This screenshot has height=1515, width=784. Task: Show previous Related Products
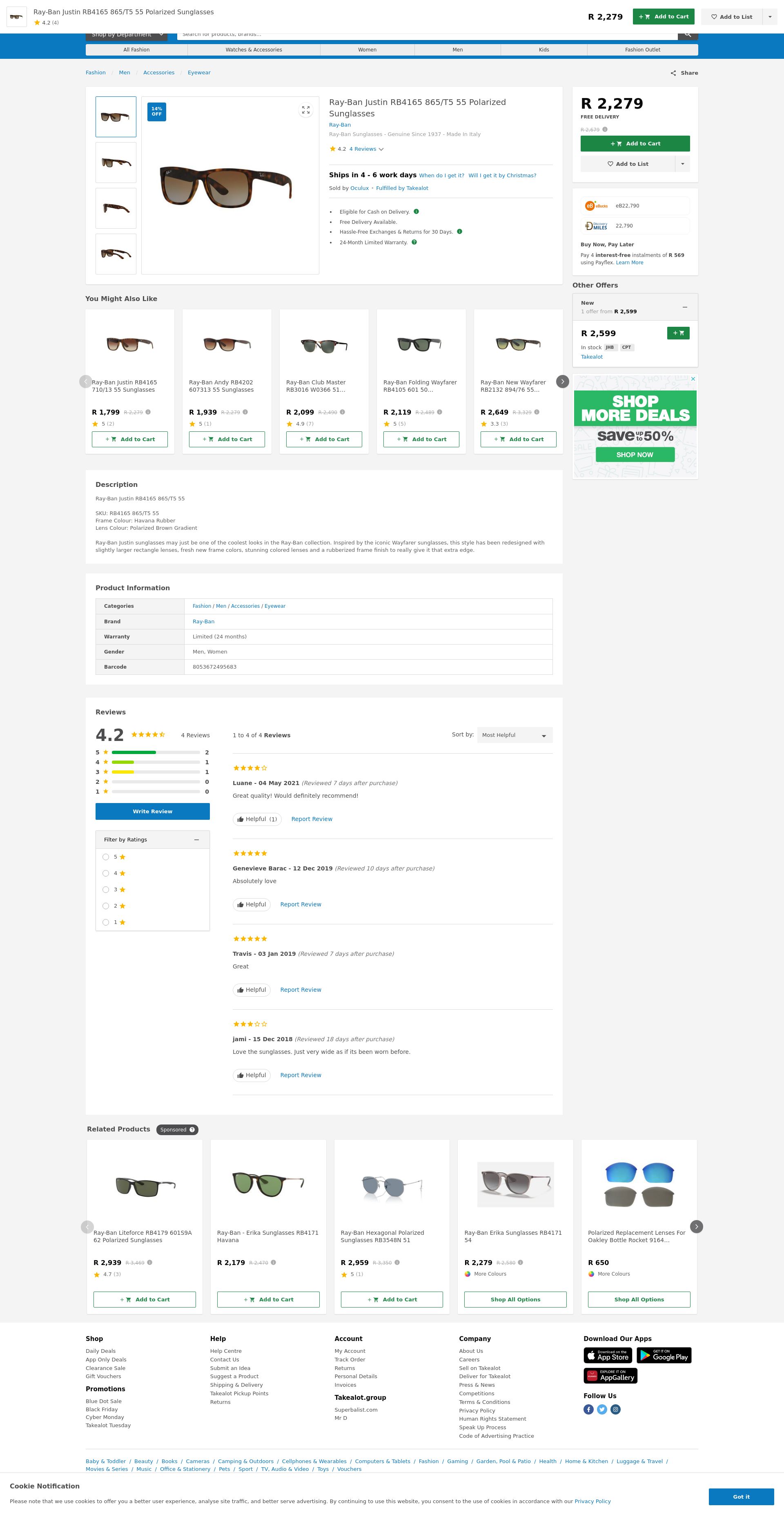pyautogui.click(x=87, y=1227)
